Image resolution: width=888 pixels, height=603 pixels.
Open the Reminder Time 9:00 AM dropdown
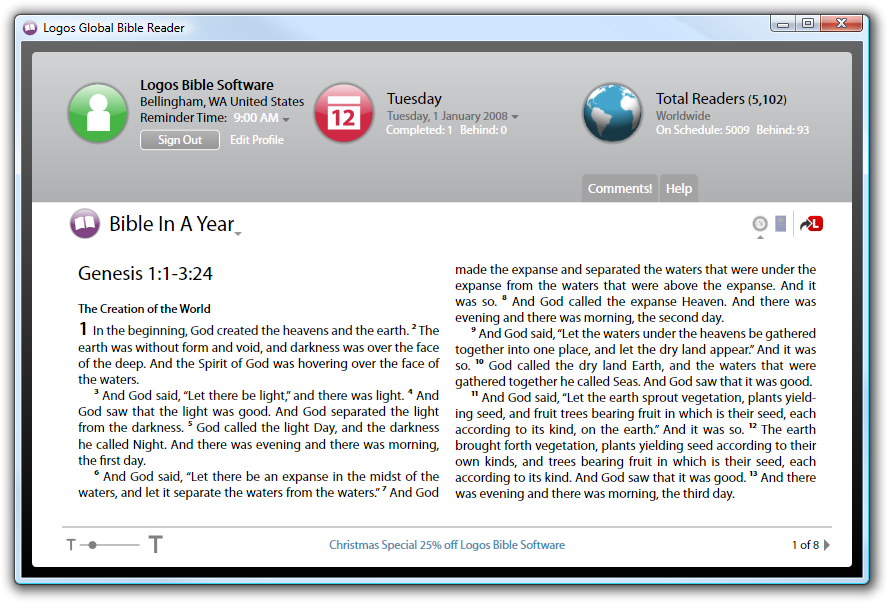tap(262, 118)
